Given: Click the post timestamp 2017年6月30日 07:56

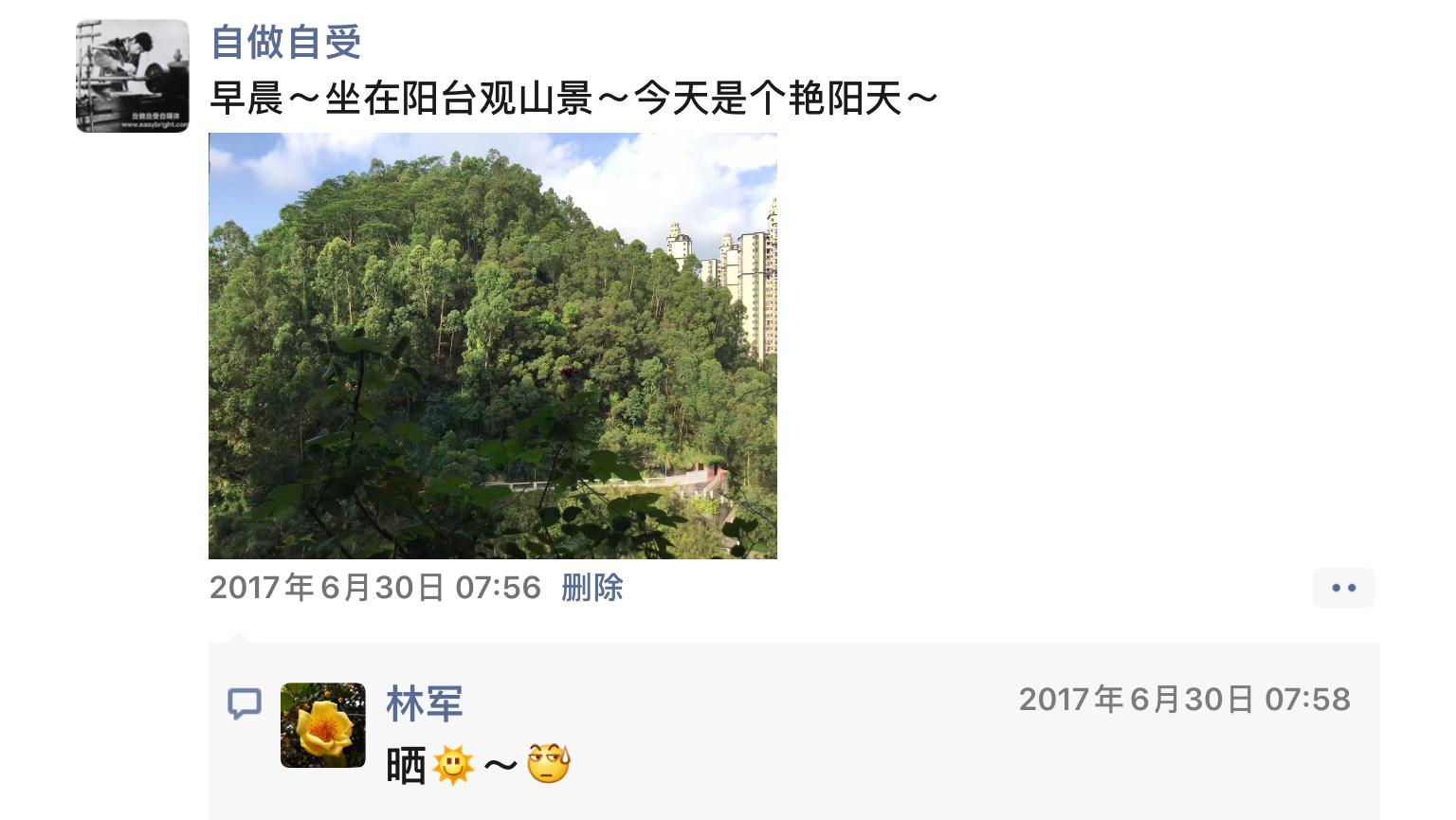Looking at the screenshot, I should 375,588.
